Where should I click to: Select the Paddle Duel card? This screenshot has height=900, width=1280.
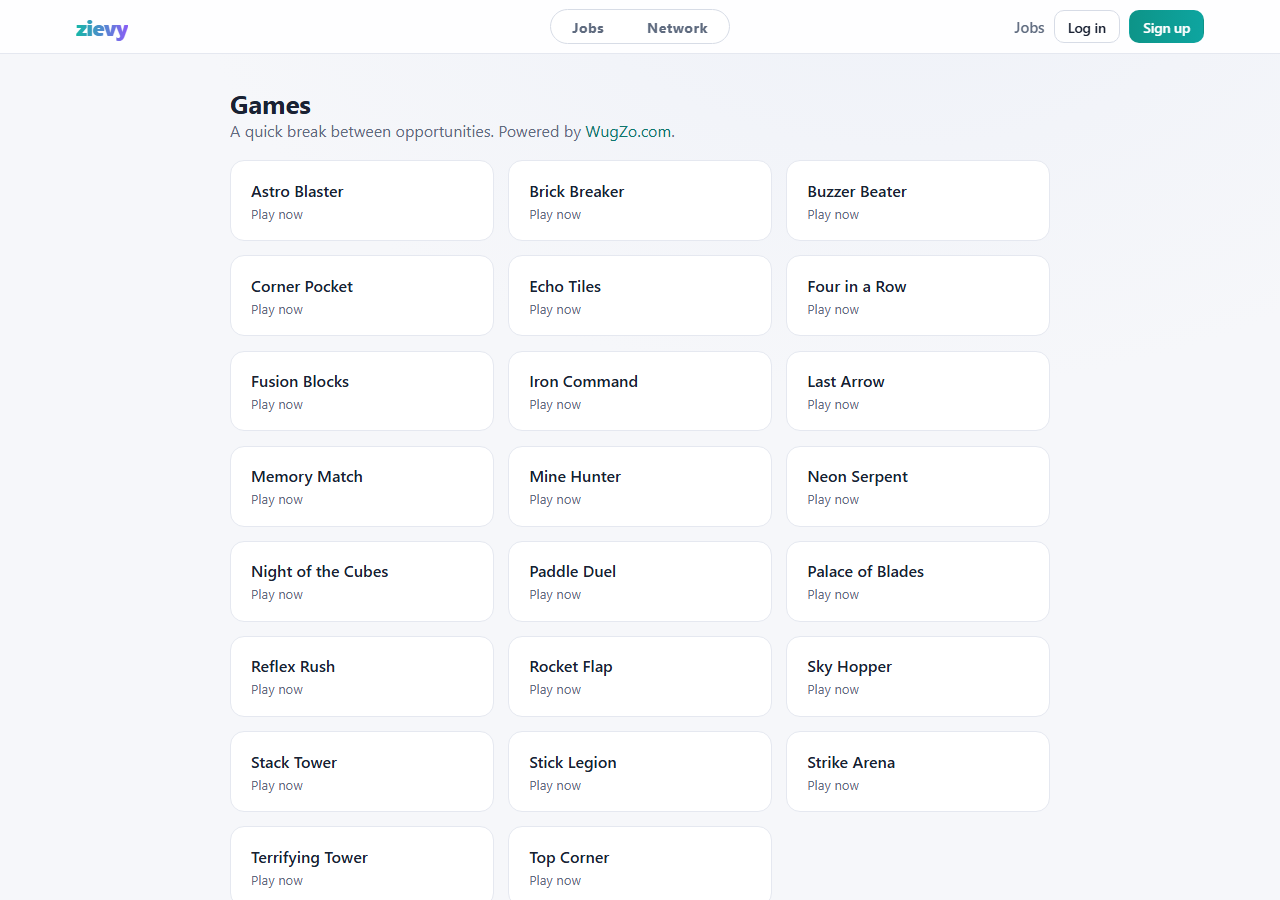[x=640, y=581]
